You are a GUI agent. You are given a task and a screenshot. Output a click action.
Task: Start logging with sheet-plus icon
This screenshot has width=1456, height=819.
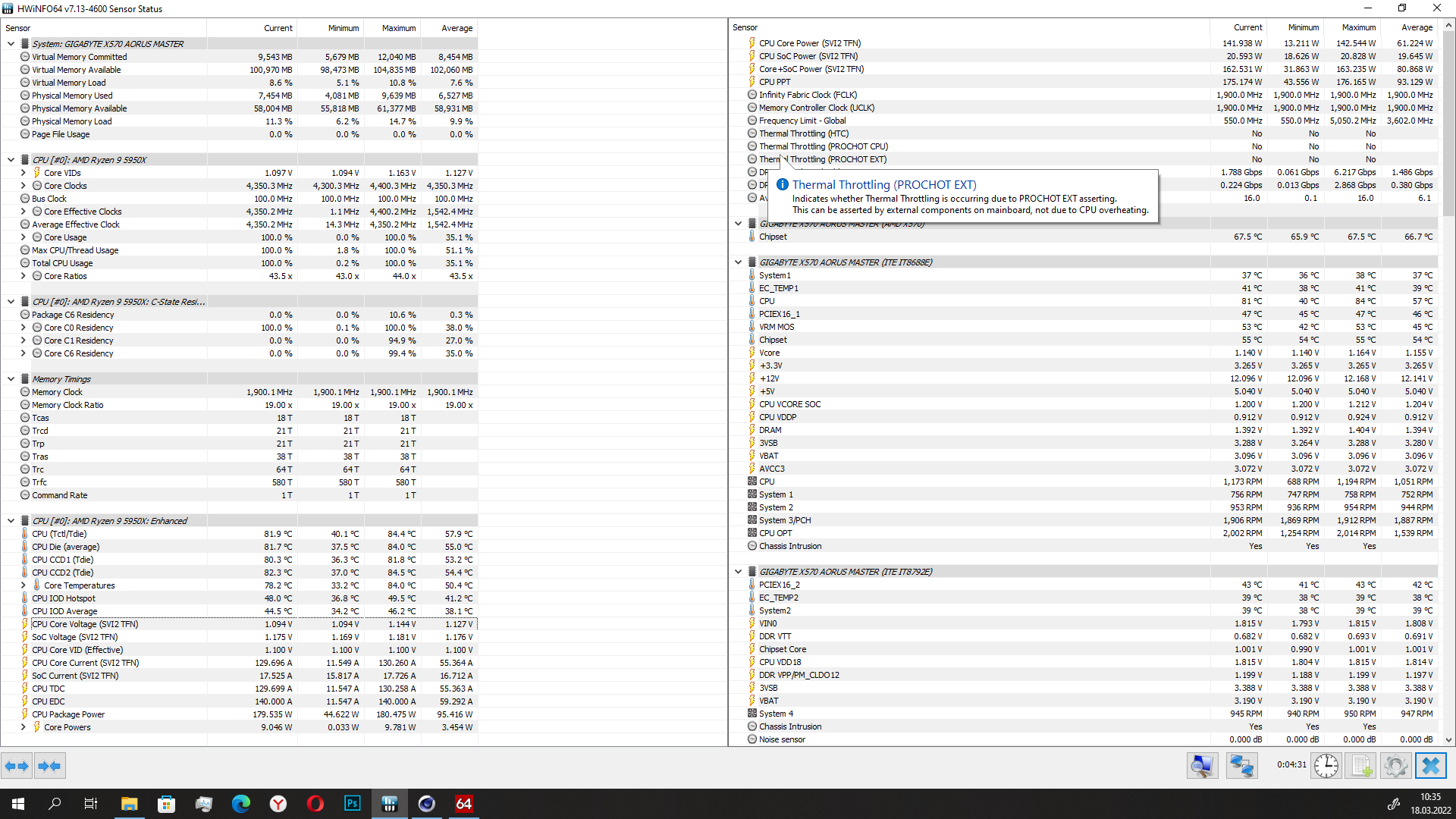(1360, 766)
